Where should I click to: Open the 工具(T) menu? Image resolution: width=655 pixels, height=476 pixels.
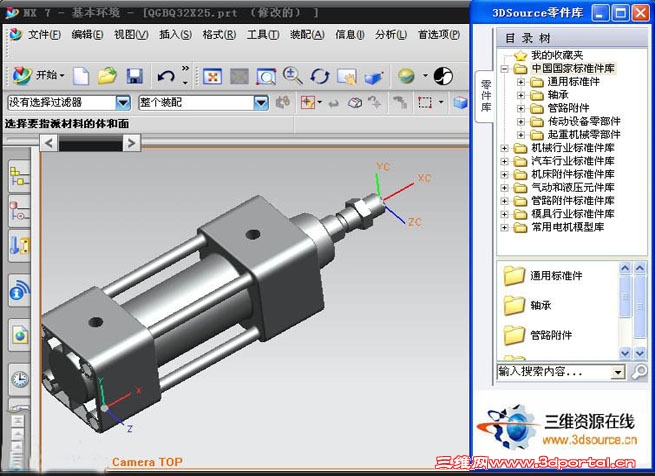(x=263, y=35)
